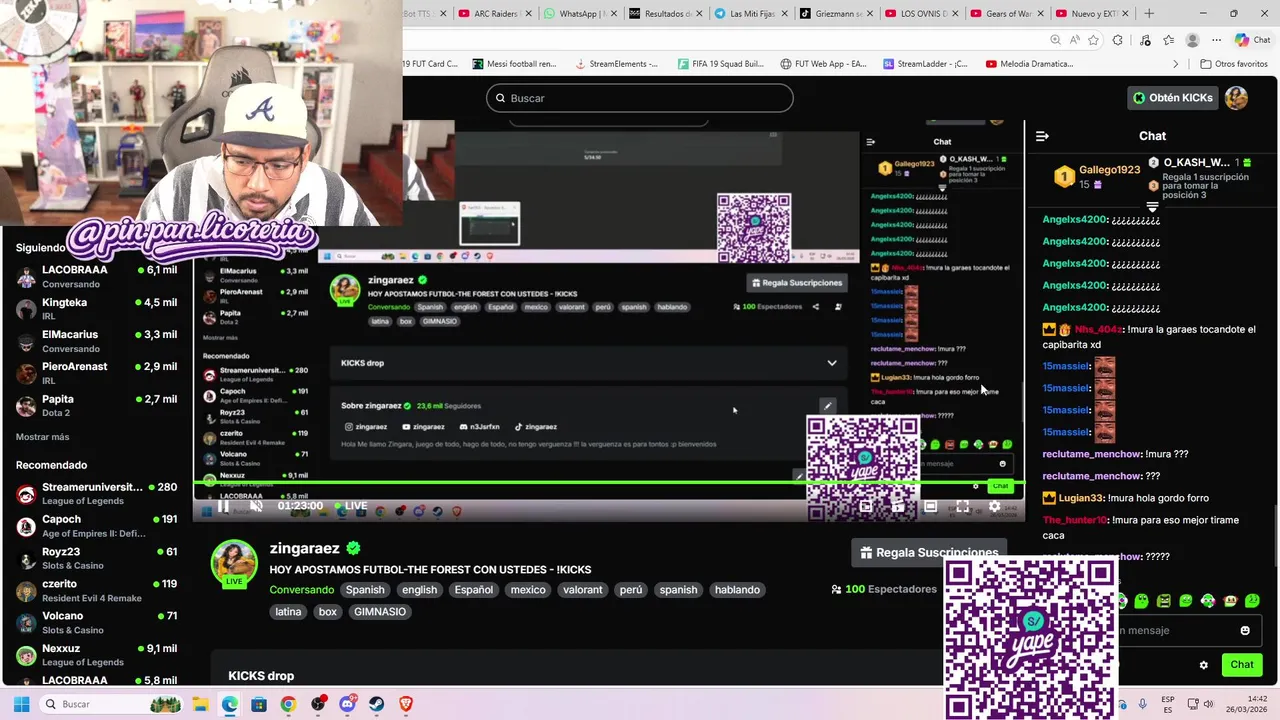Viewport: 1280px width, 720px height.
Task: Open browser extensions puzzle icon
Action: tap(1118, 40)
